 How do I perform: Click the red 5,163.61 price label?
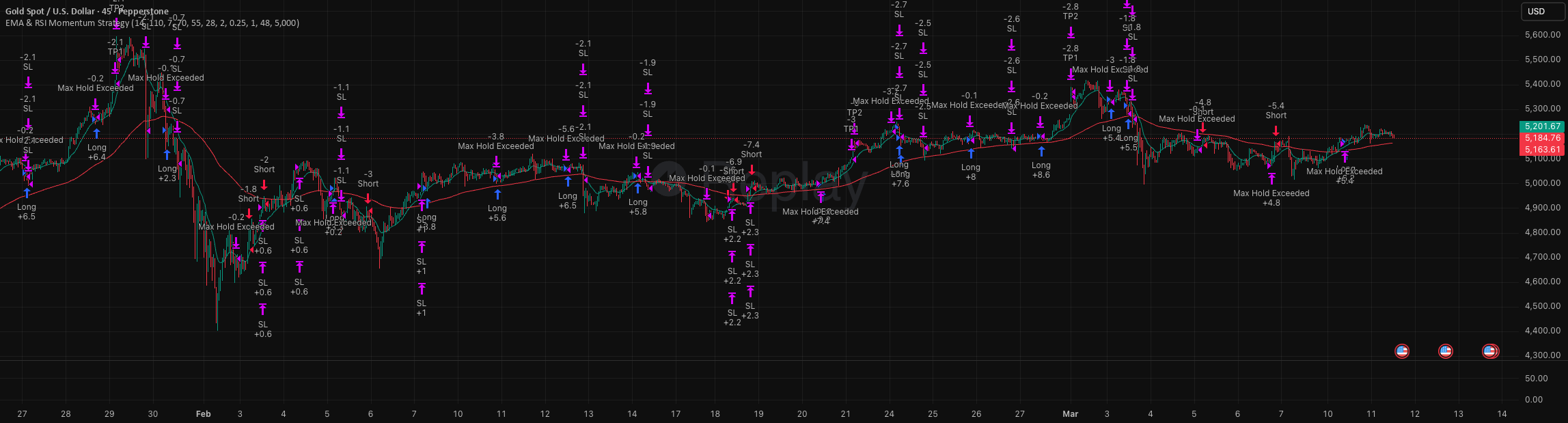pos(1542,150)
